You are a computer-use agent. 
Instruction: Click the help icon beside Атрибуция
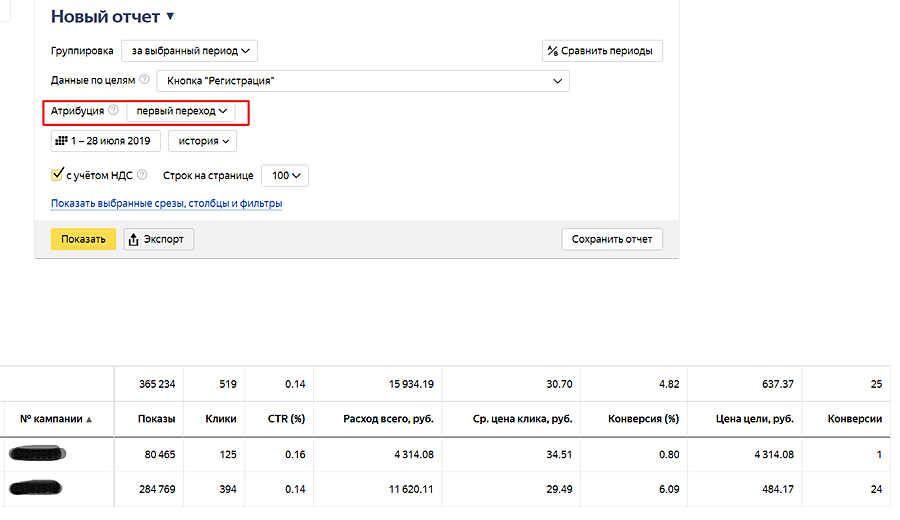coord(113,111)
